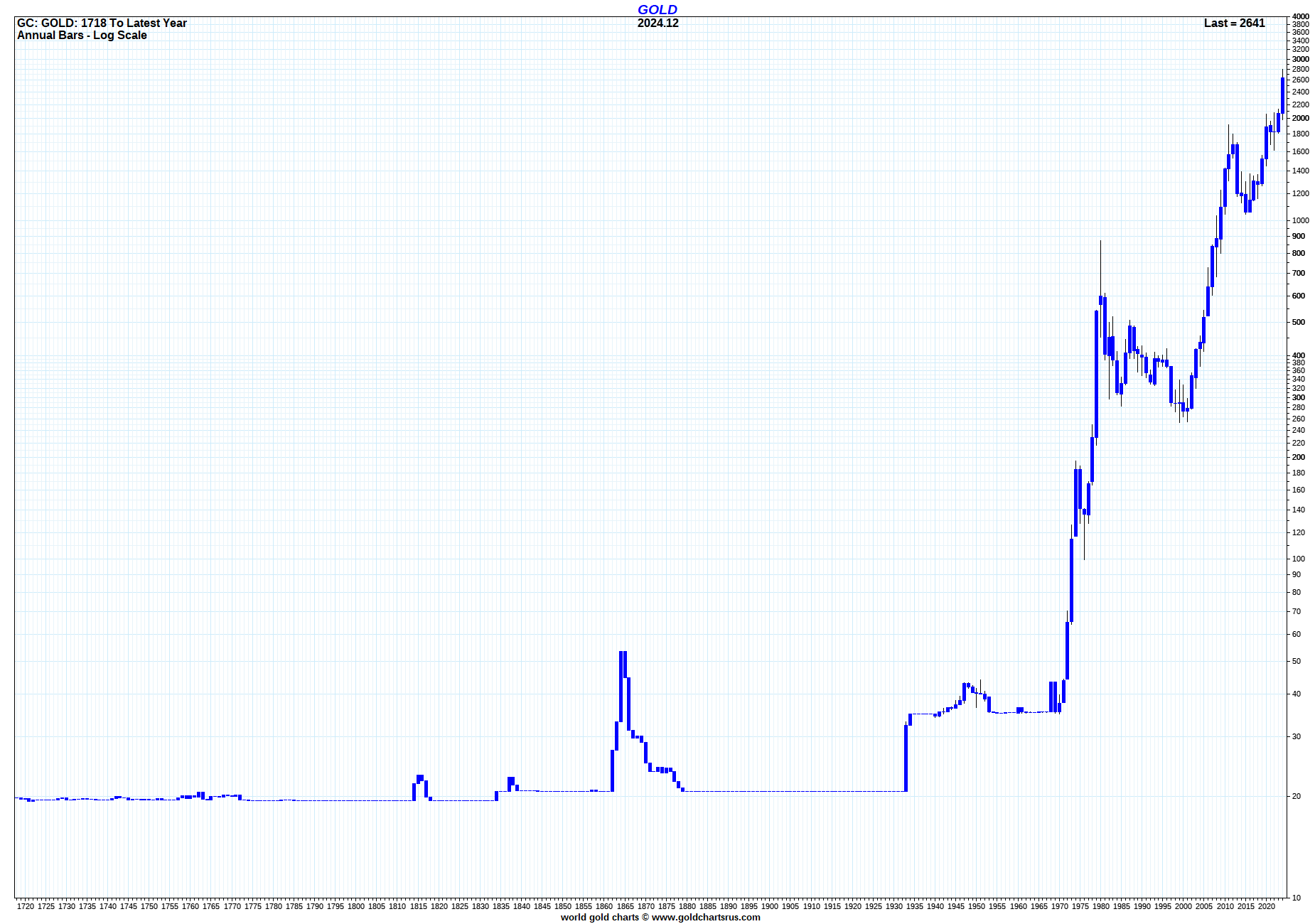1315x924 pixels.
Task: Click the 1980 year label on x-axis
Action: tap(1101, 906)
